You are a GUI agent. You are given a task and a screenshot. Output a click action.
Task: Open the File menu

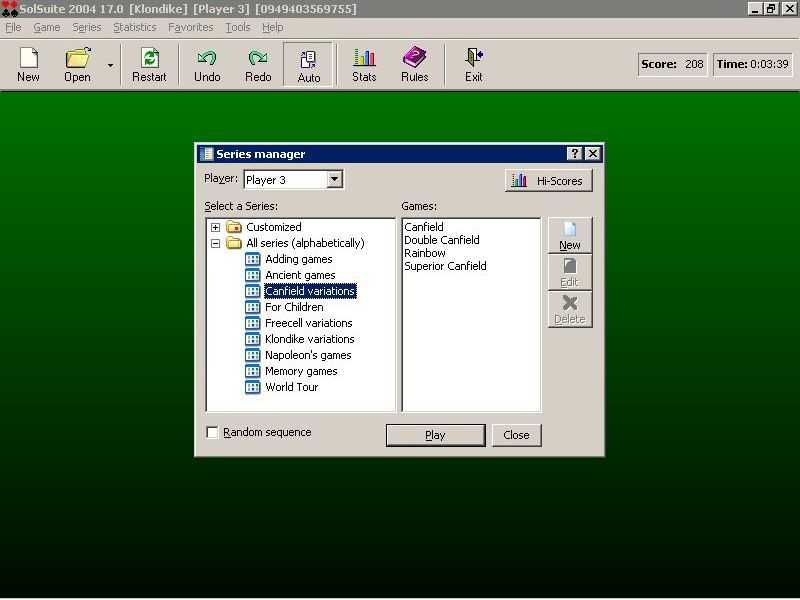pos(13,27)
